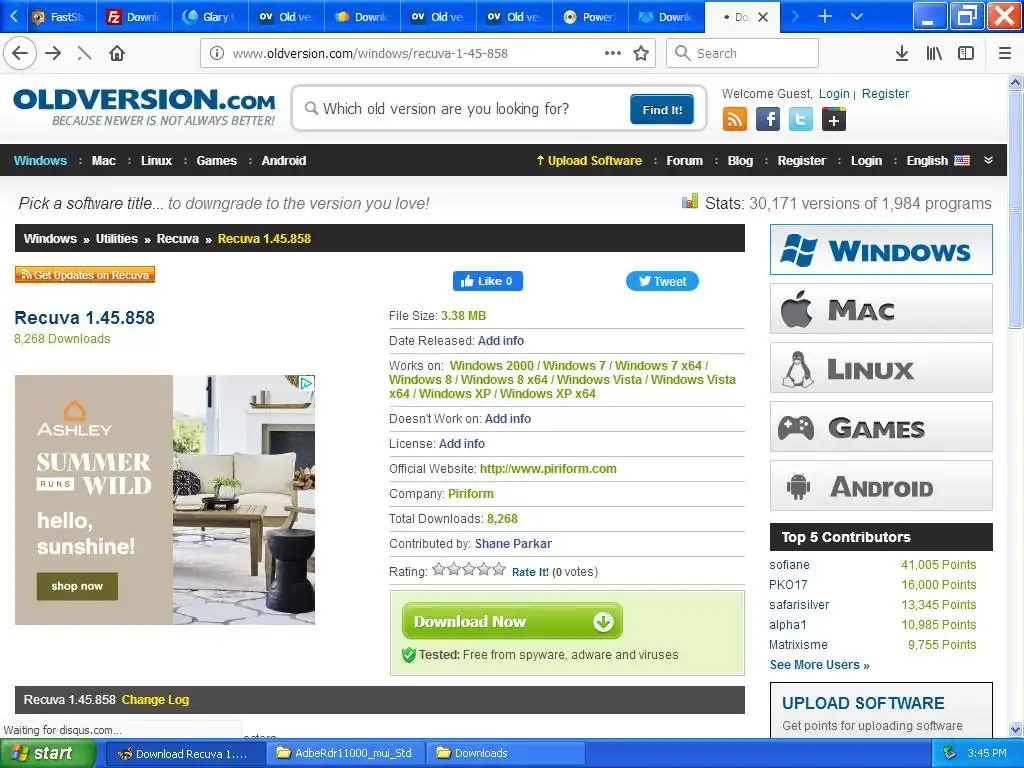The width and height of the screenshot is (1024, 768).
Task: Select the Windows platform banner
Action: point(881,249)
